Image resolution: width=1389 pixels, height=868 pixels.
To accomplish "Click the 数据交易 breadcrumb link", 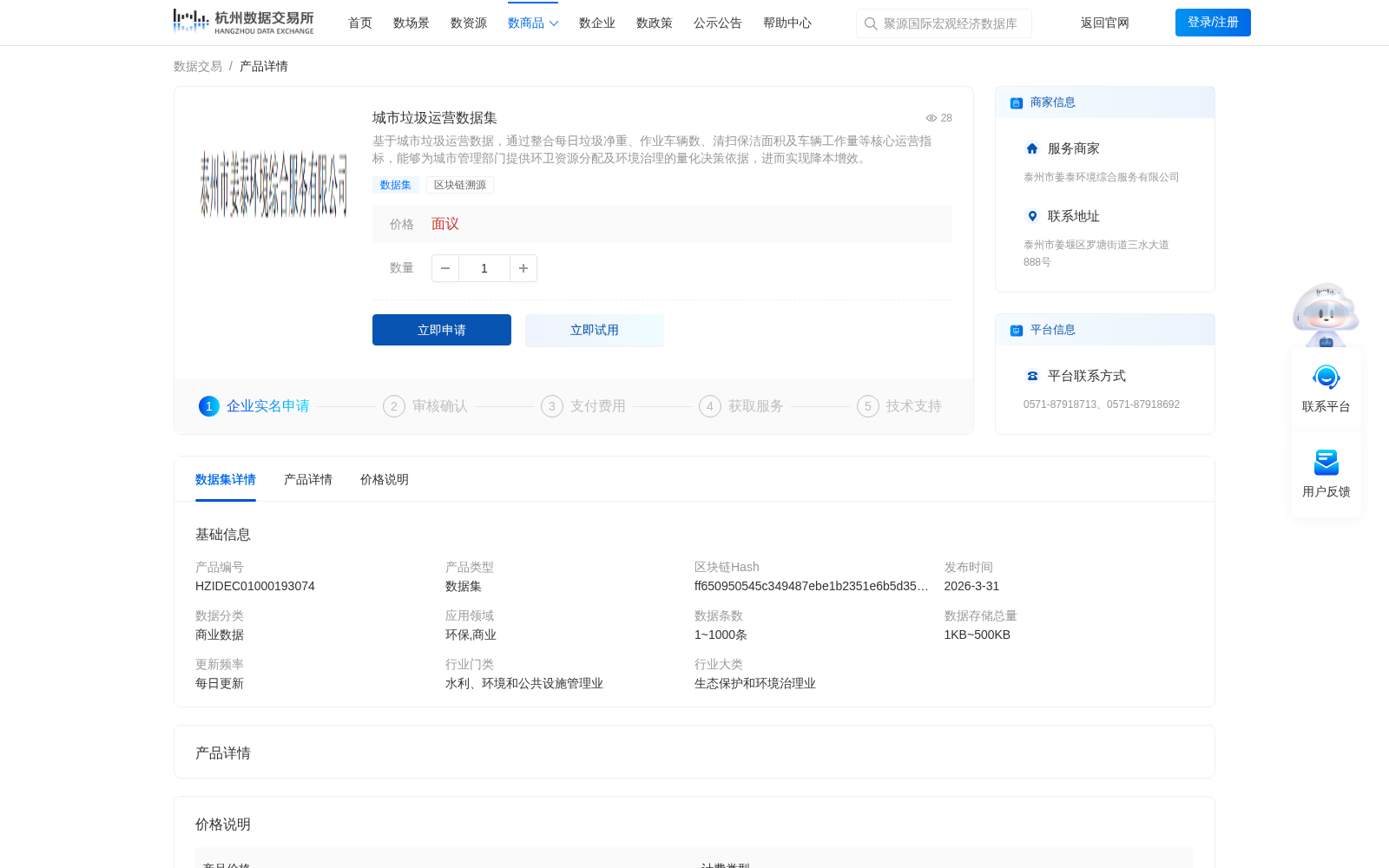I will (198, 66).
